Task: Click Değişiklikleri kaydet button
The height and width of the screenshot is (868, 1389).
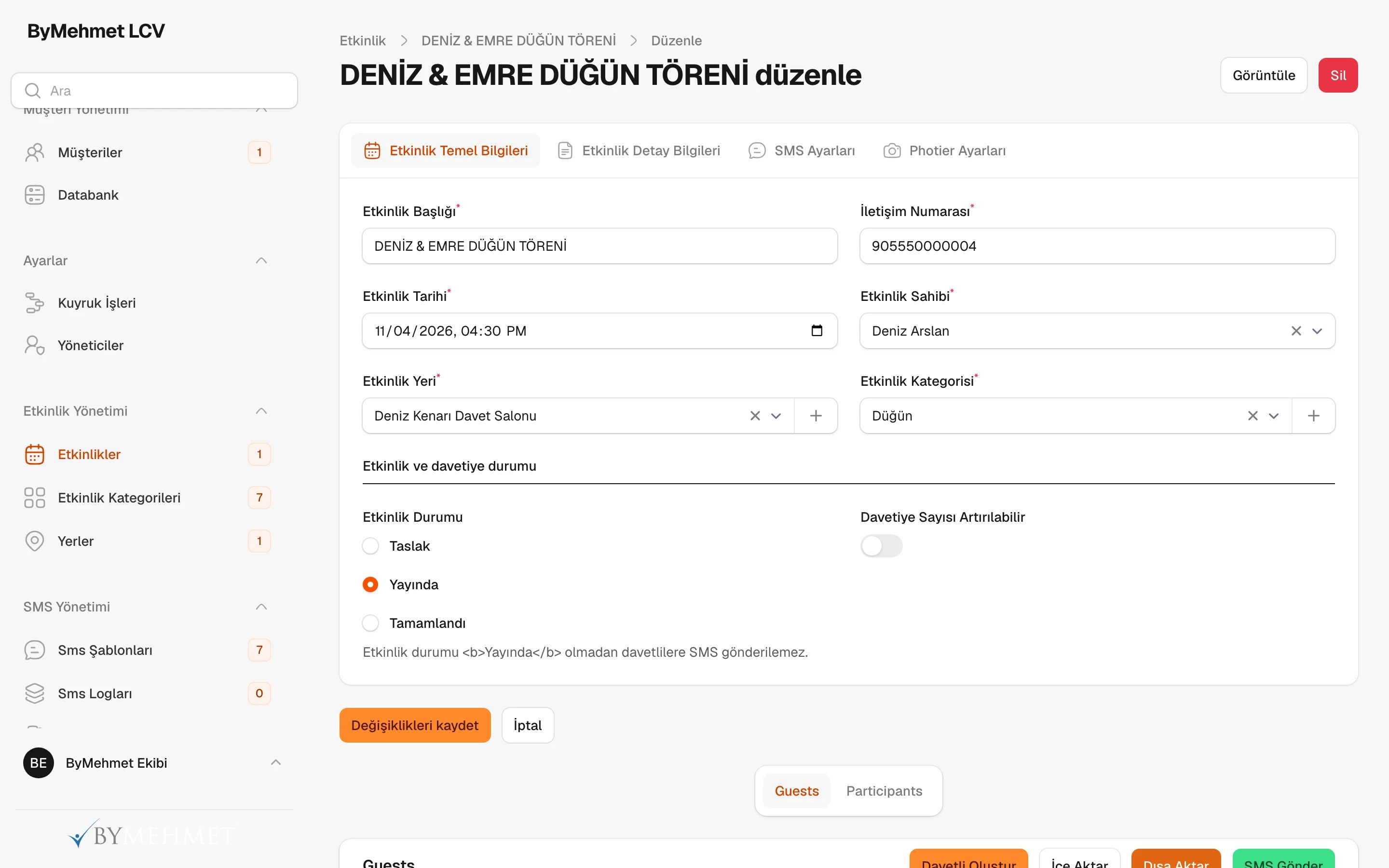Action: click(415, 725)
